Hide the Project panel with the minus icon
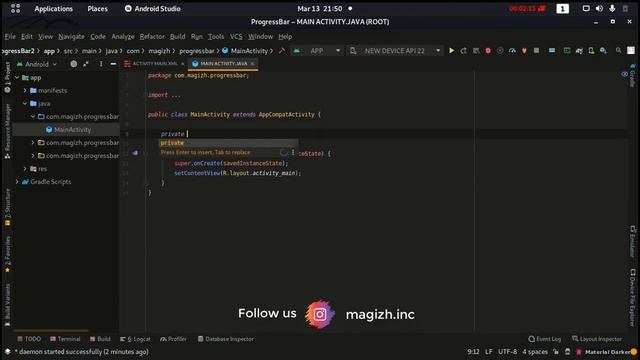640x360 pixels. (x=113, y=64)
